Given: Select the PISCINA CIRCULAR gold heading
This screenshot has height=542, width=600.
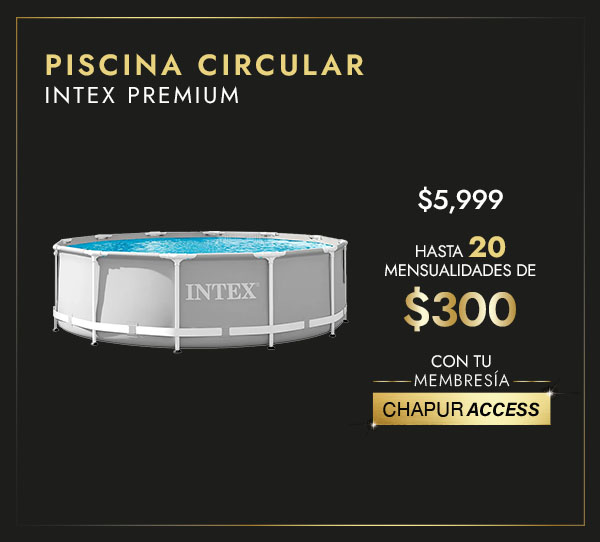Looking at the screenshot, I should pos(204,65).
